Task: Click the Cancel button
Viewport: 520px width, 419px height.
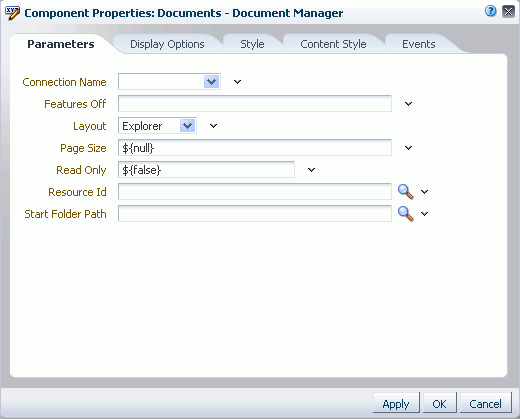Action: (485, 404)
